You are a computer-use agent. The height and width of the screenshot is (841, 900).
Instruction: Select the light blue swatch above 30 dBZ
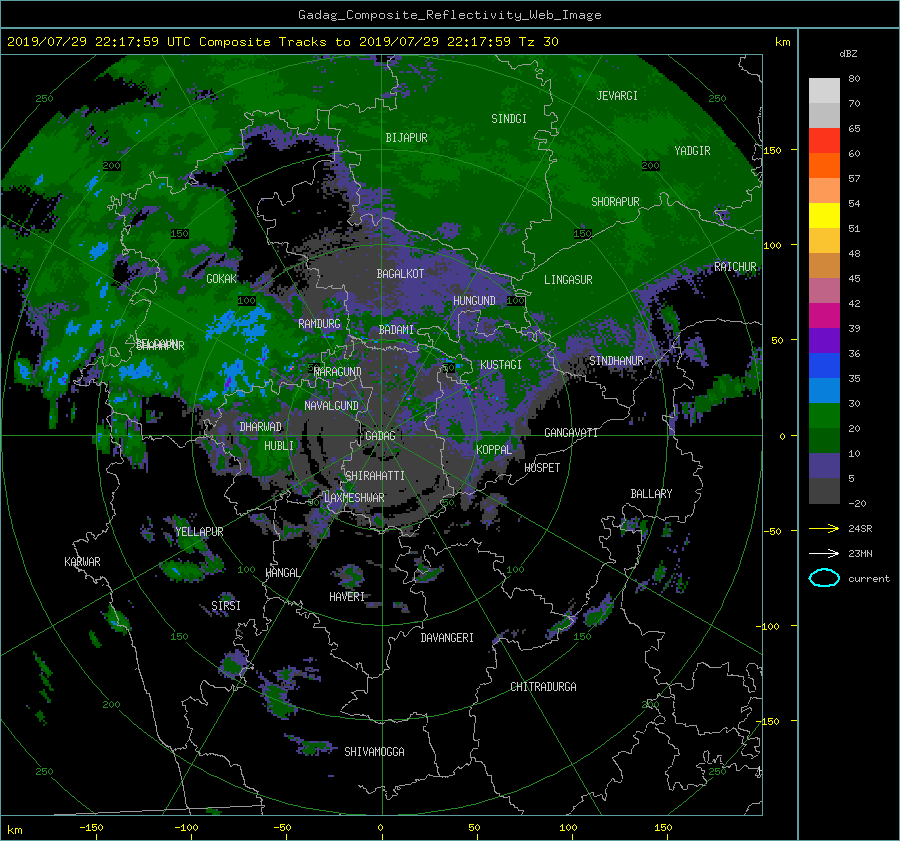pyautogui.click(x=824, y=390)
